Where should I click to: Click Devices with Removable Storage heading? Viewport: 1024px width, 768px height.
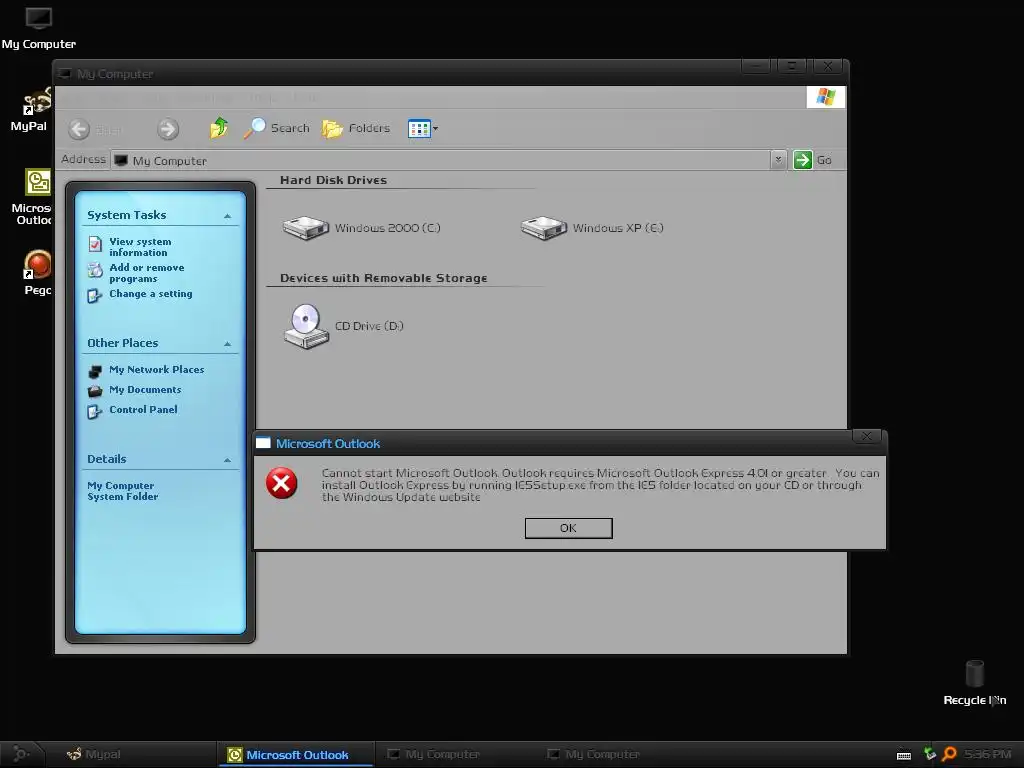pos(383,278)
